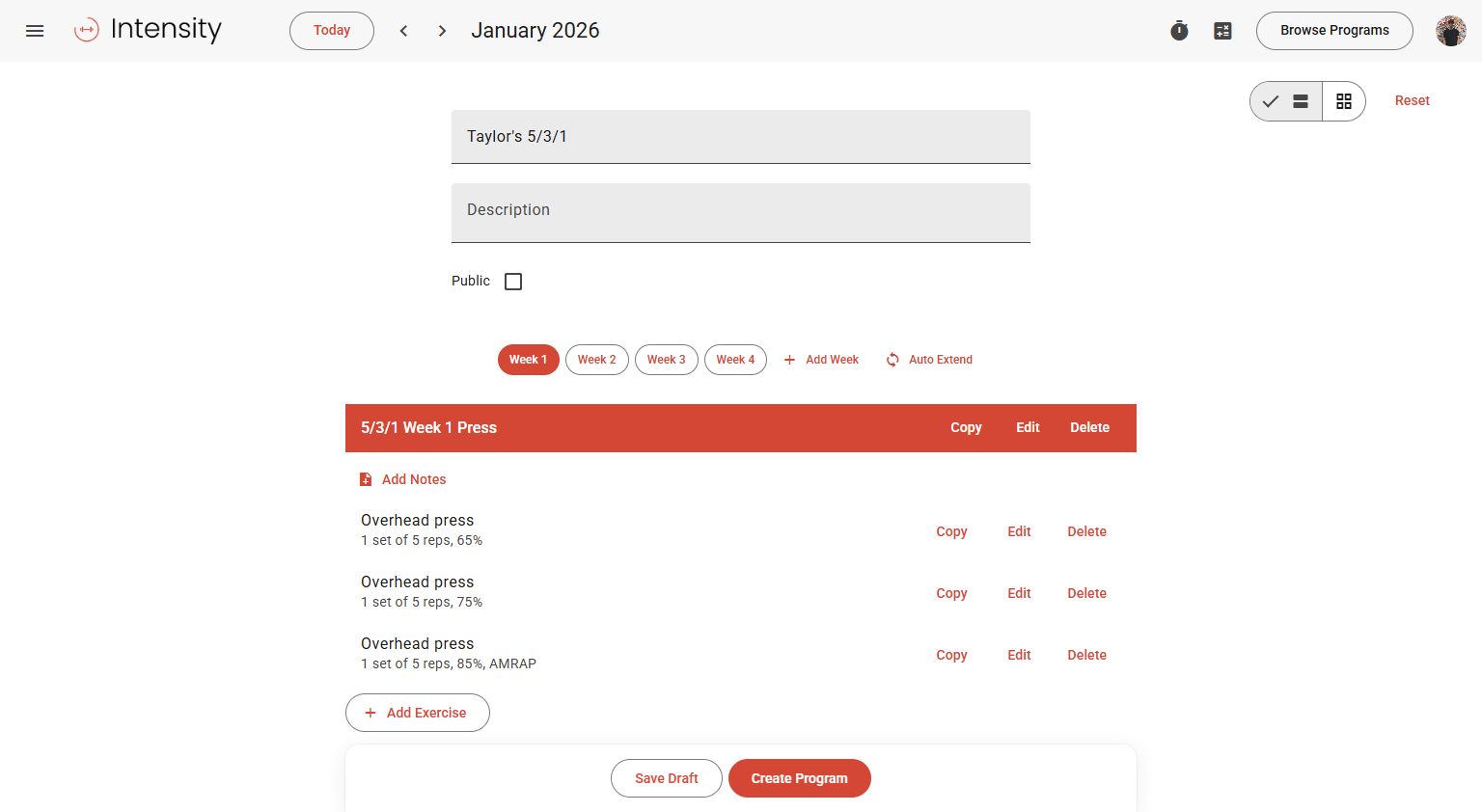This screenshot has height=812, width=1482.
Task: Click the Create Program button
Action: [x=799, y=778]
